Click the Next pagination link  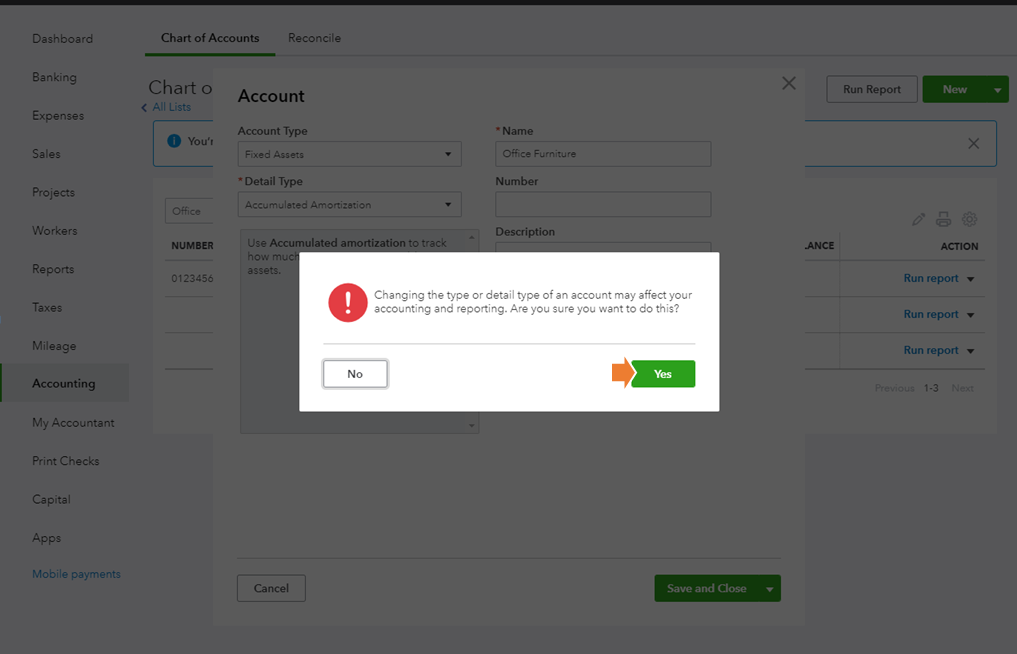[963, 388]
